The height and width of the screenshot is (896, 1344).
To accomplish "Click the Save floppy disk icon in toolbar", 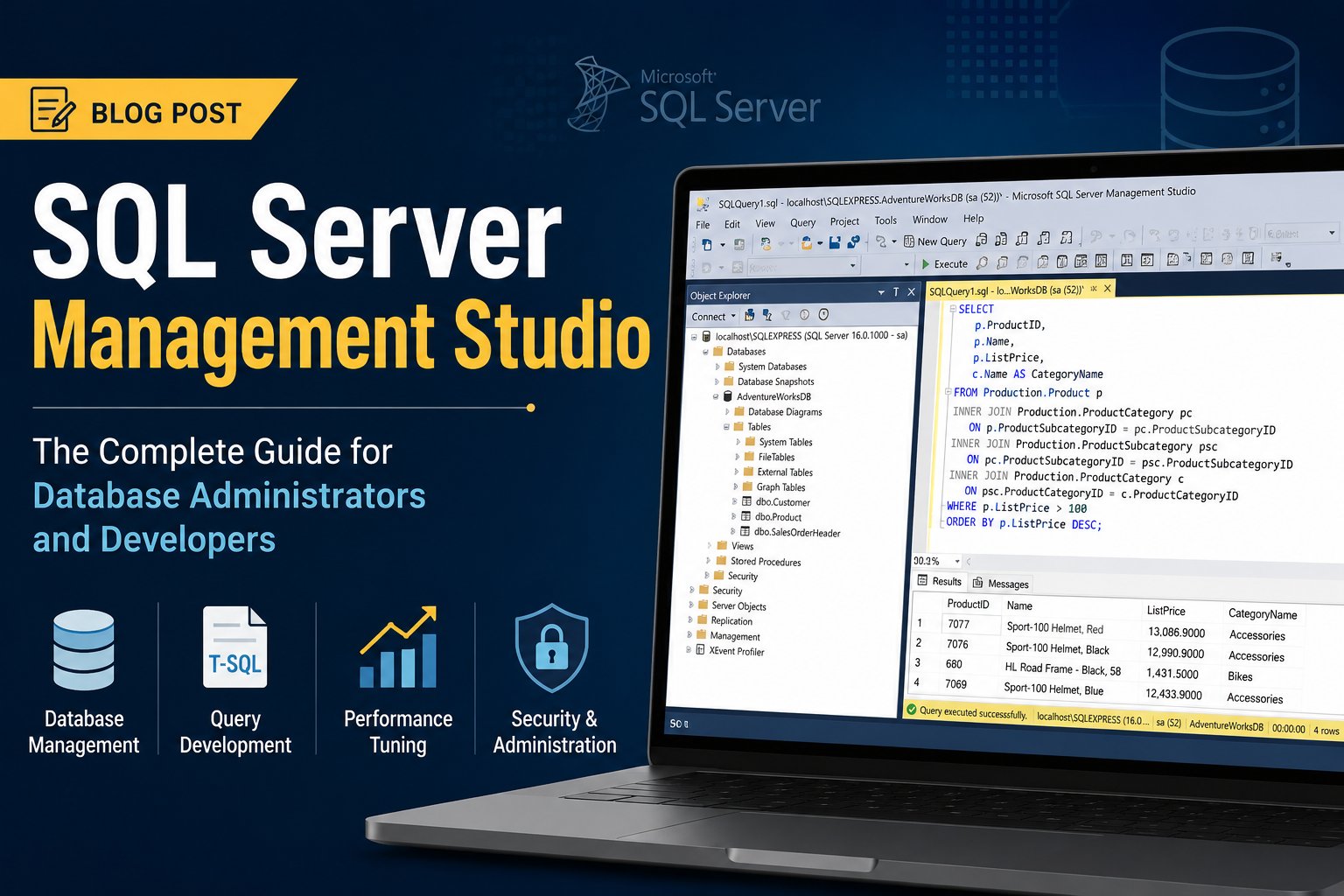I will 835,242.
